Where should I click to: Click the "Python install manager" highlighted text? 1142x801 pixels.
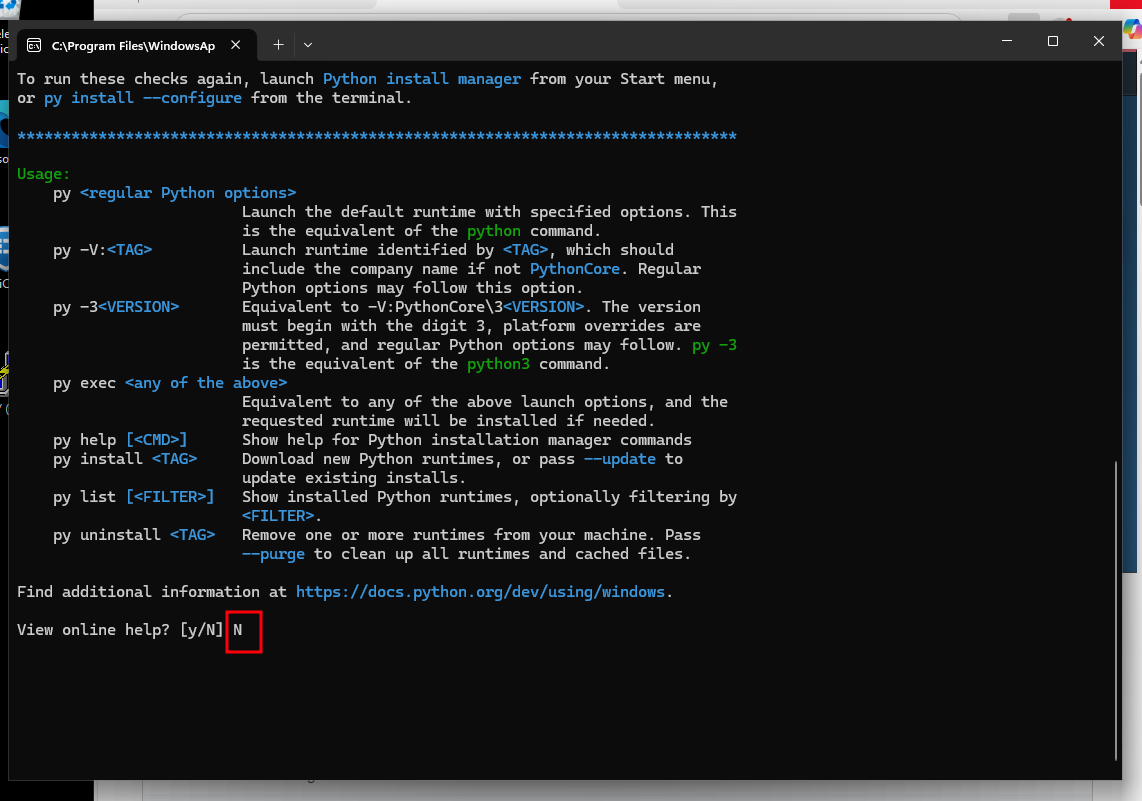pos(421,79)
